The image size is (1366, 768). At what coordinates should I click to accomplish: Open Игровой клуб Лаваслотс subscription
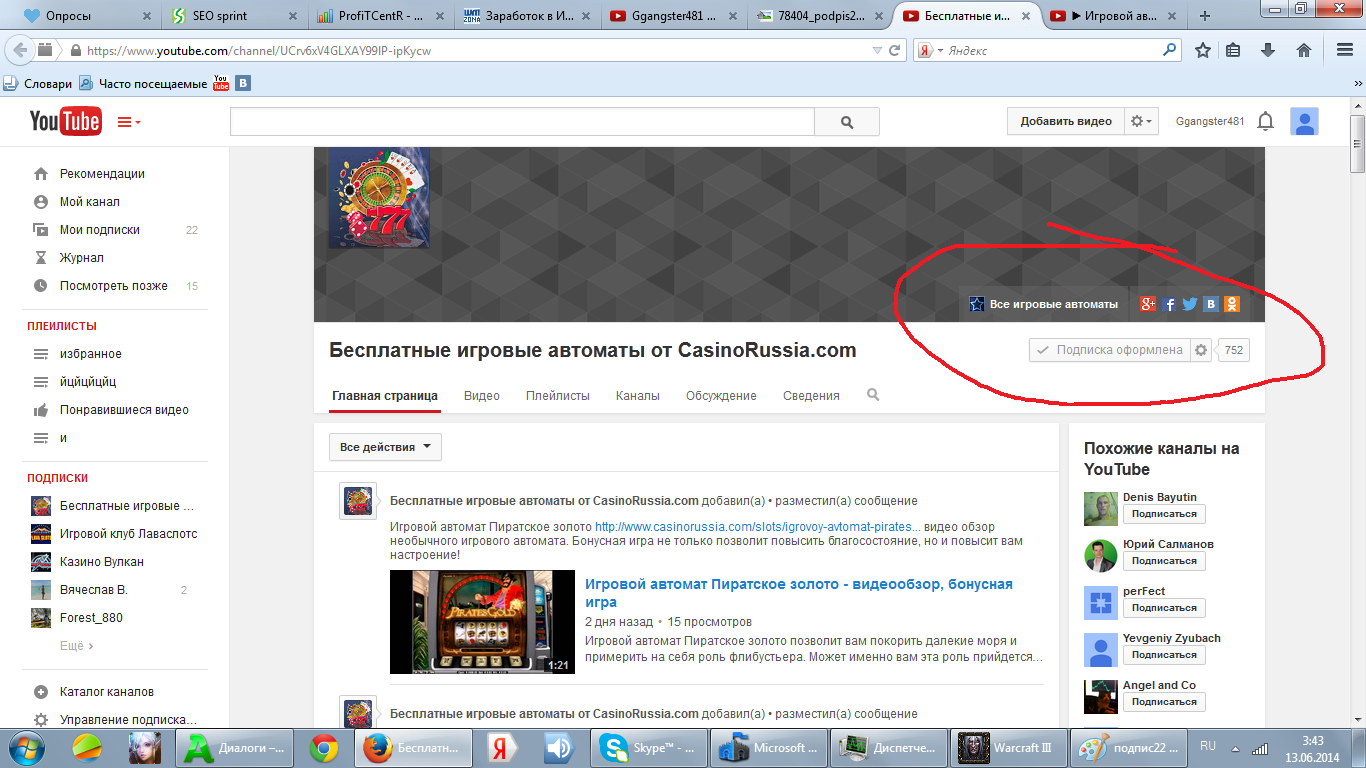tap(128, 533)
